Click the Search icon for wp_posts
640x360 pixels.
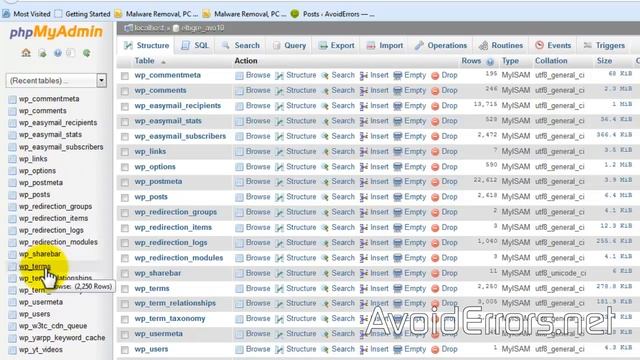[325, 198]
